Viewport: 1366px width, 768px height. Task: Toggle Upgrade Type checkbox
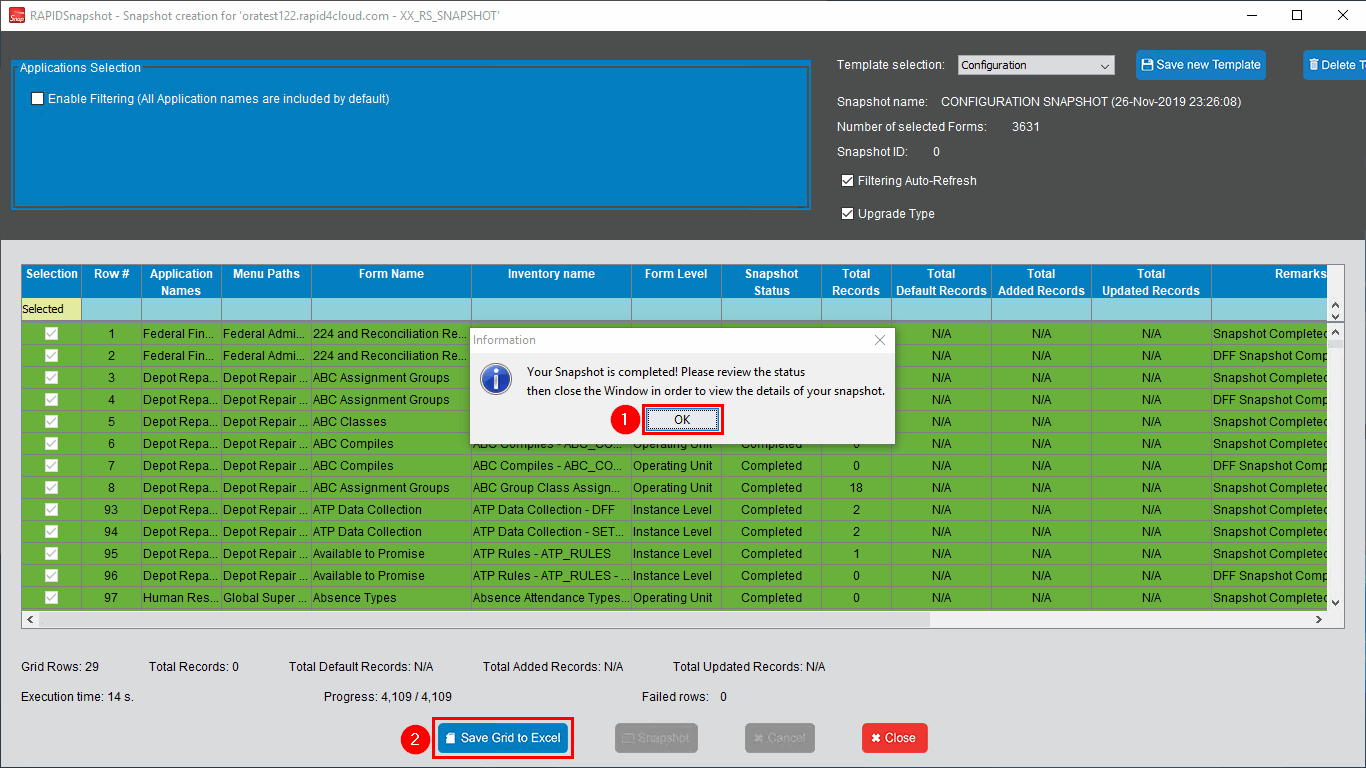(x=848, y=214)
